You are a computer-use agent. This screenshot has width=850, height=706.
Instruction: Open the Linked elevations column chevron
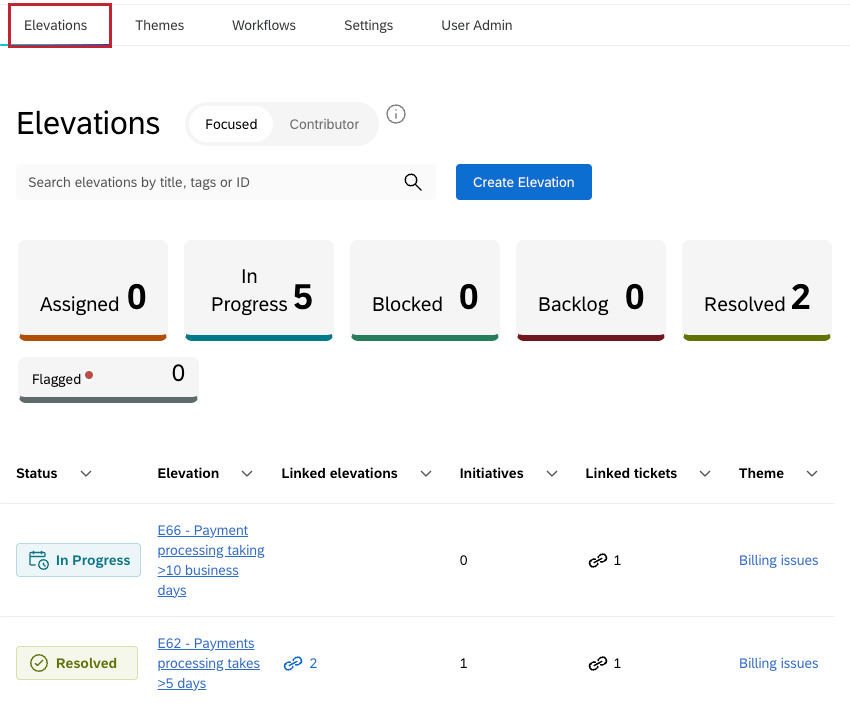pyautogui.click(x=426, y=473)
